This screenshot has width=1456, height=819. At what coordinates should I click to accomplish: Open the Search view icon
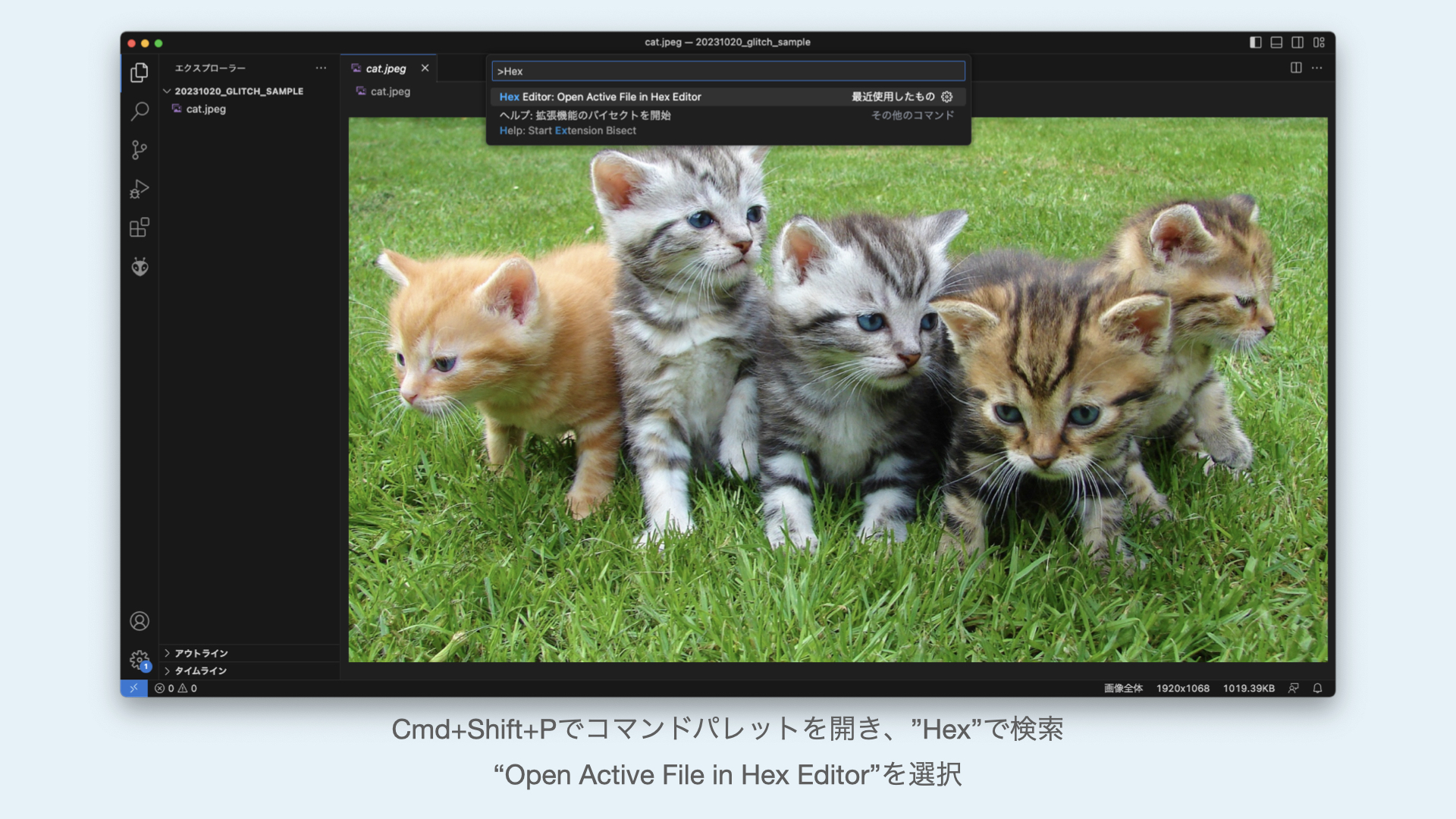coord(140,111)
